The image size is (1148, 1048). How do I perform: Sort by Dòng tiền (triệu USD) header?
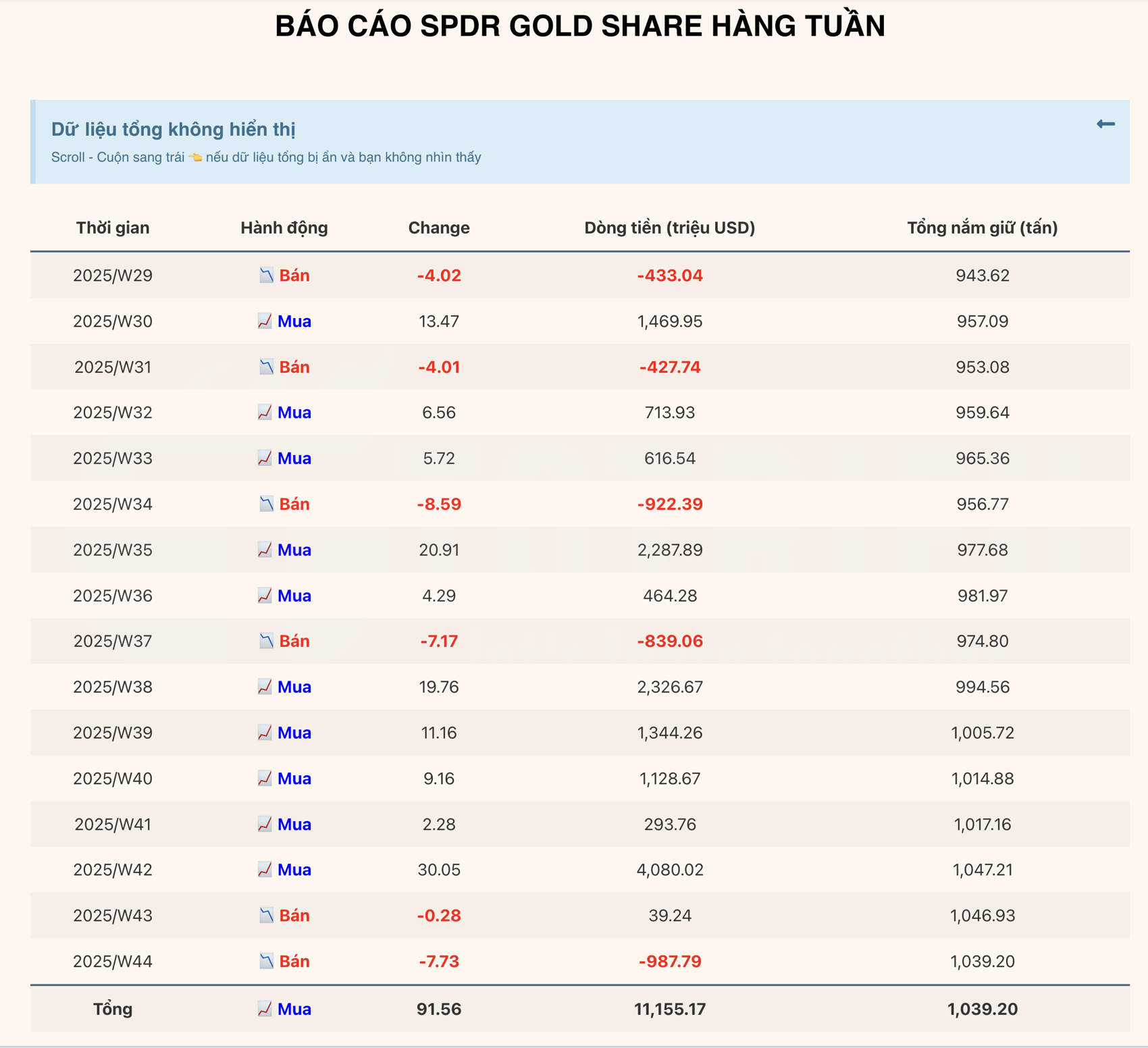point(671,228)
